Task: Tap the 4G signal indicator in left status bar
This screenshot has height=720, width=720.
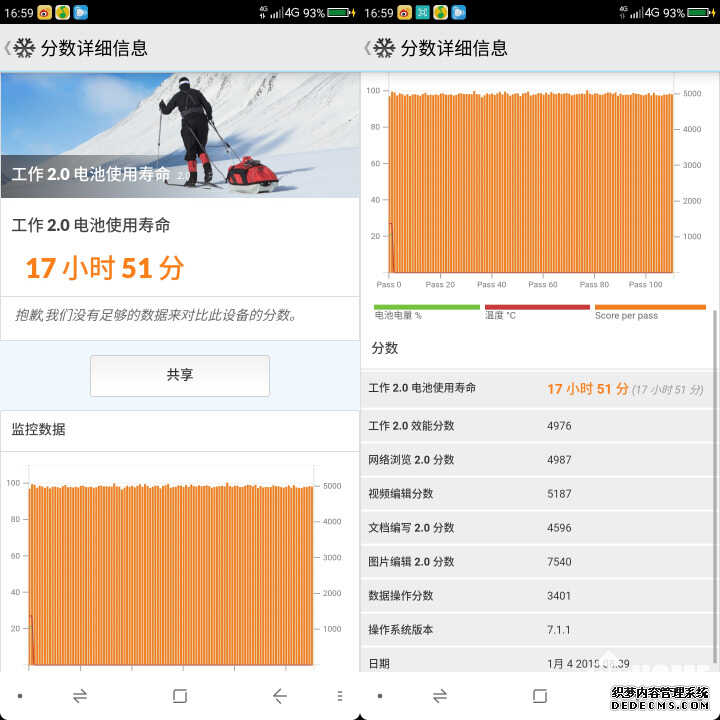Action: (280, 12)
